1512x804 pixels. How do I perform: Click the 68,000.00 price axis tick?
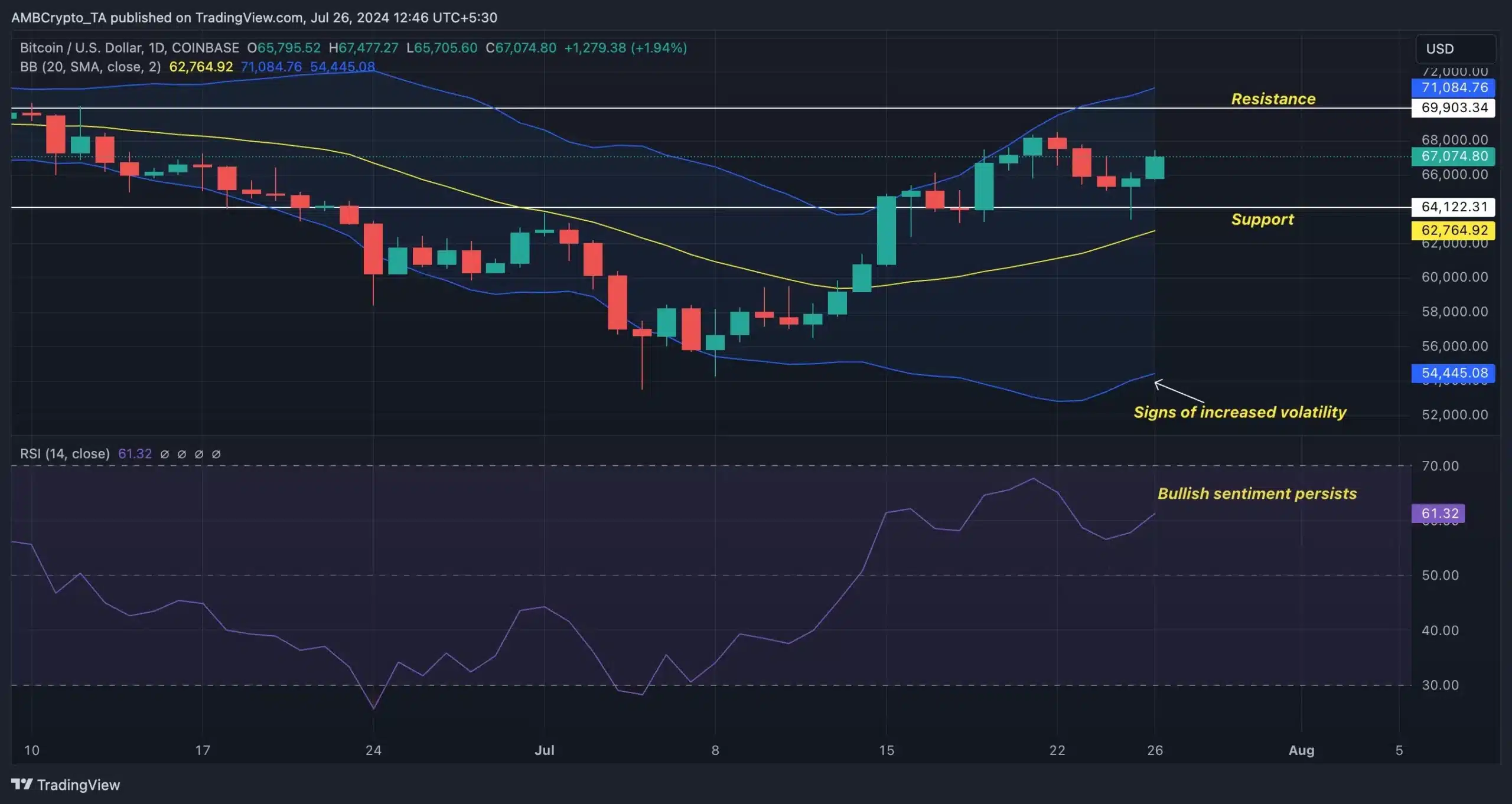1455,140
